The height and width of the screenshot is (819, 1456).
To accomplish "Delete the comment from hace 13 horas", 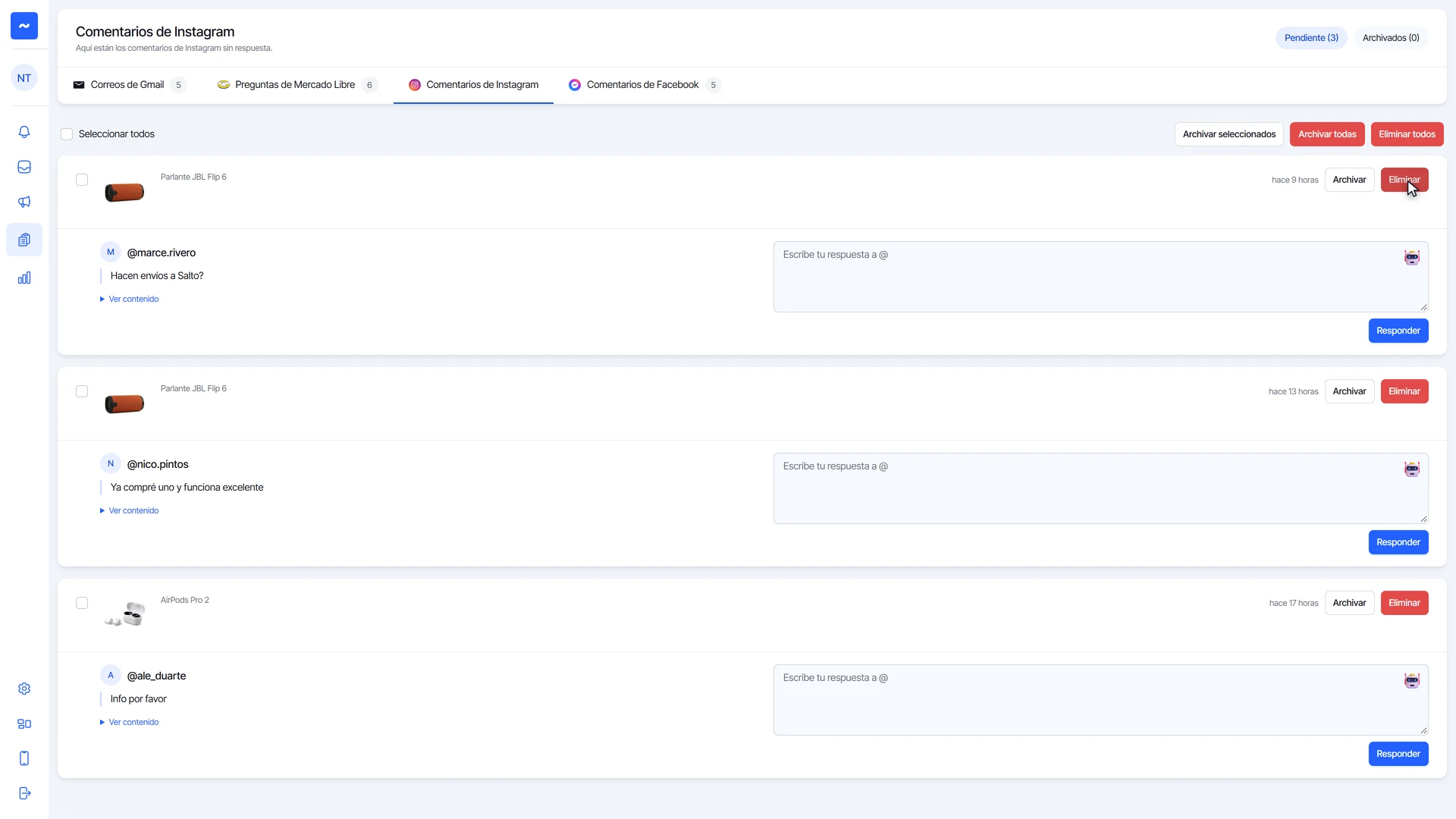I will [1404, 391].
